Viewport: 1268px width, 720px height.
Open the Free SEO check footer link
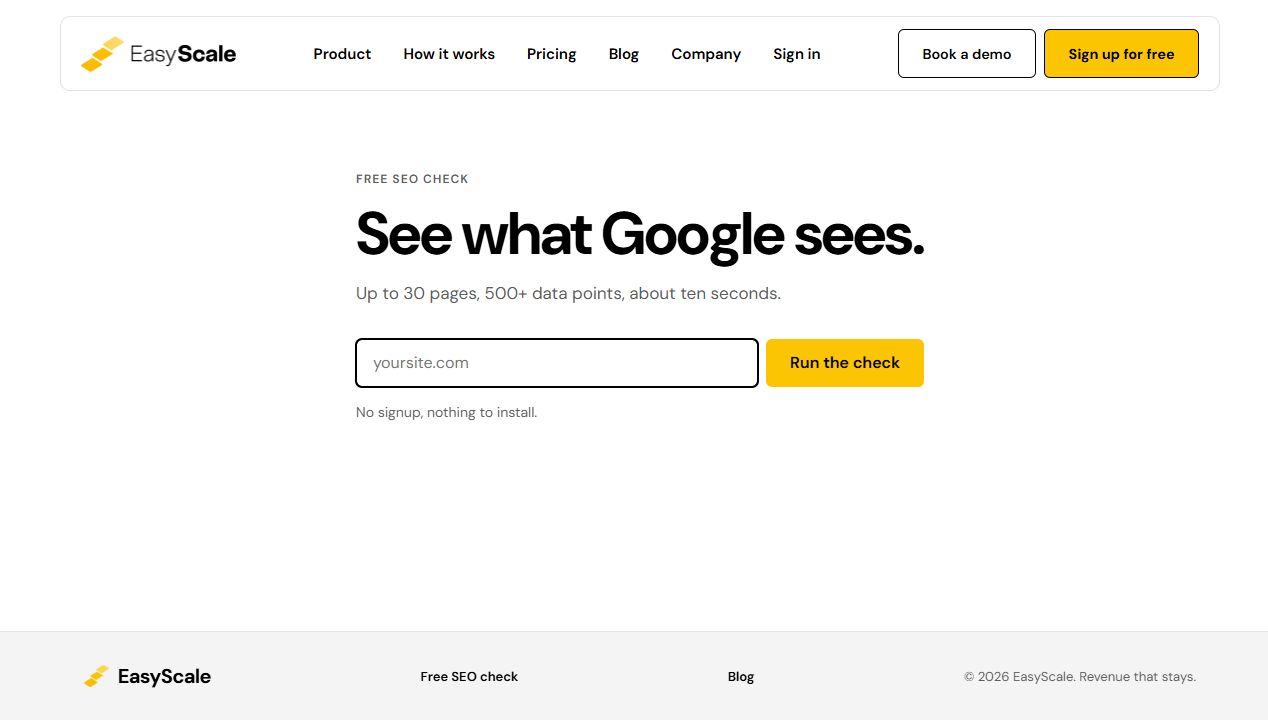pos(469,677)
